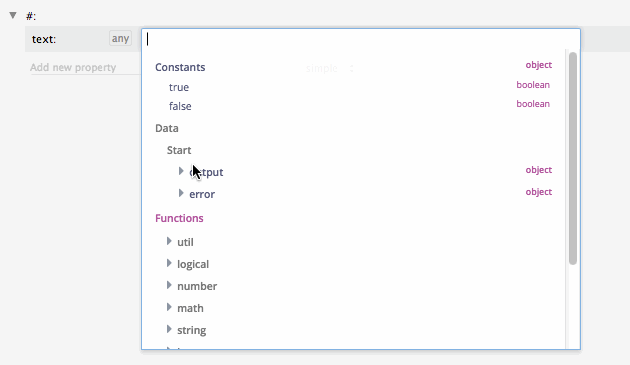Expand the number functions group
This screenshot has height=365, width=630.
pyautogui.click(x=169, y=285)
